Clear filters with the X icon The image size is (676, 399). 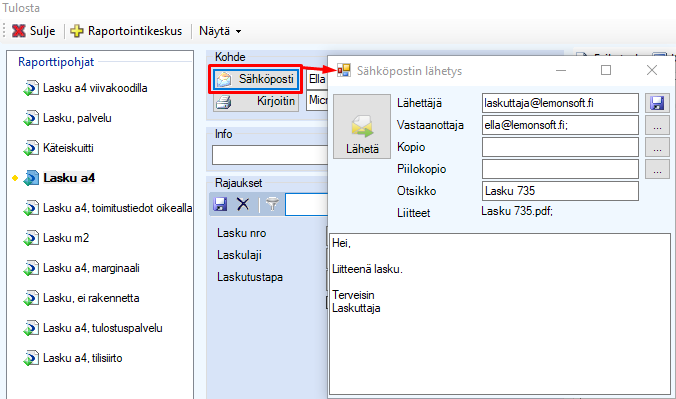[x=243, y=204]
